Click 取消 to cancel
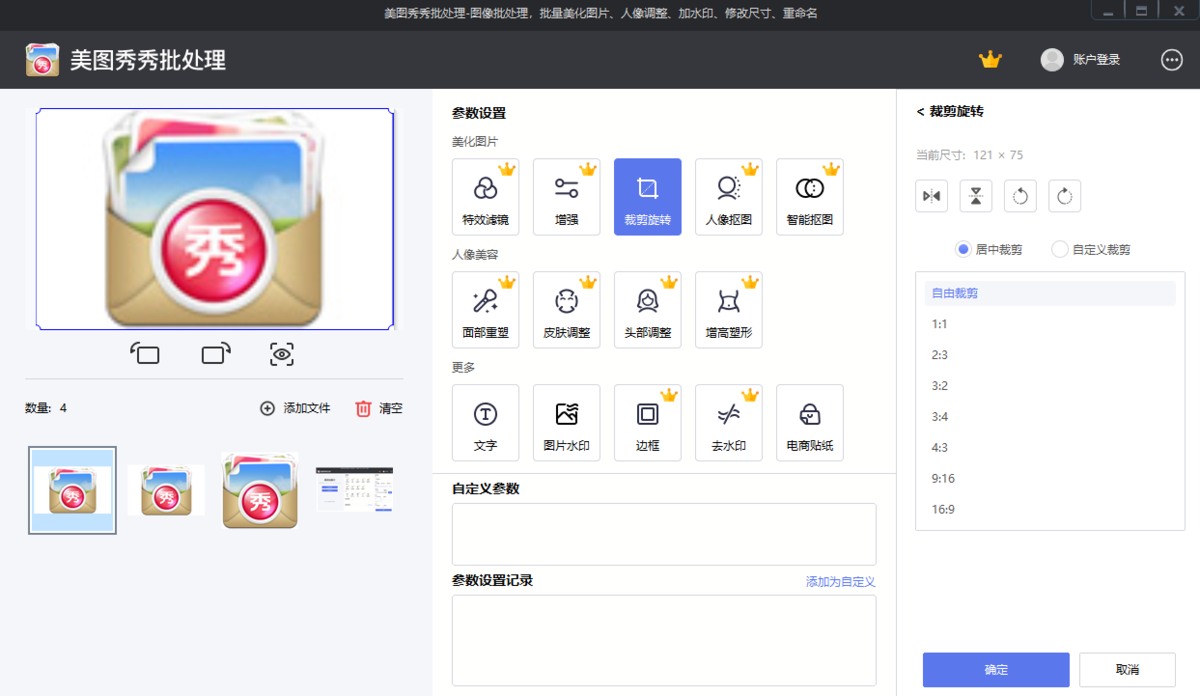This screenshot has height=696, width=1200. point(1127,670)
